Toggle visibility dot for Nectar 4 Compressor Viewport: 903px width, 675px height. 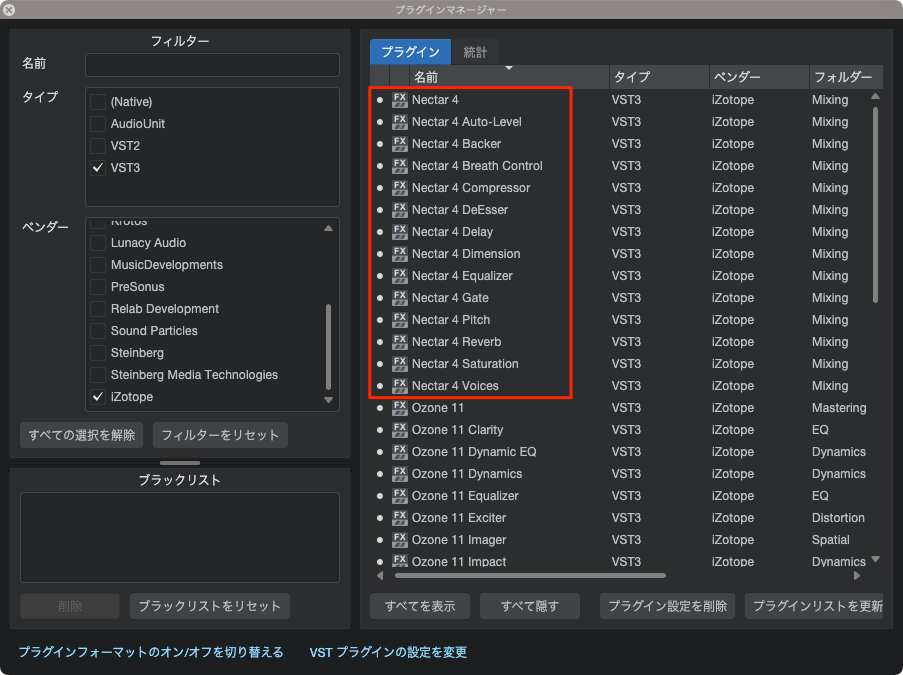coord(380,188)
